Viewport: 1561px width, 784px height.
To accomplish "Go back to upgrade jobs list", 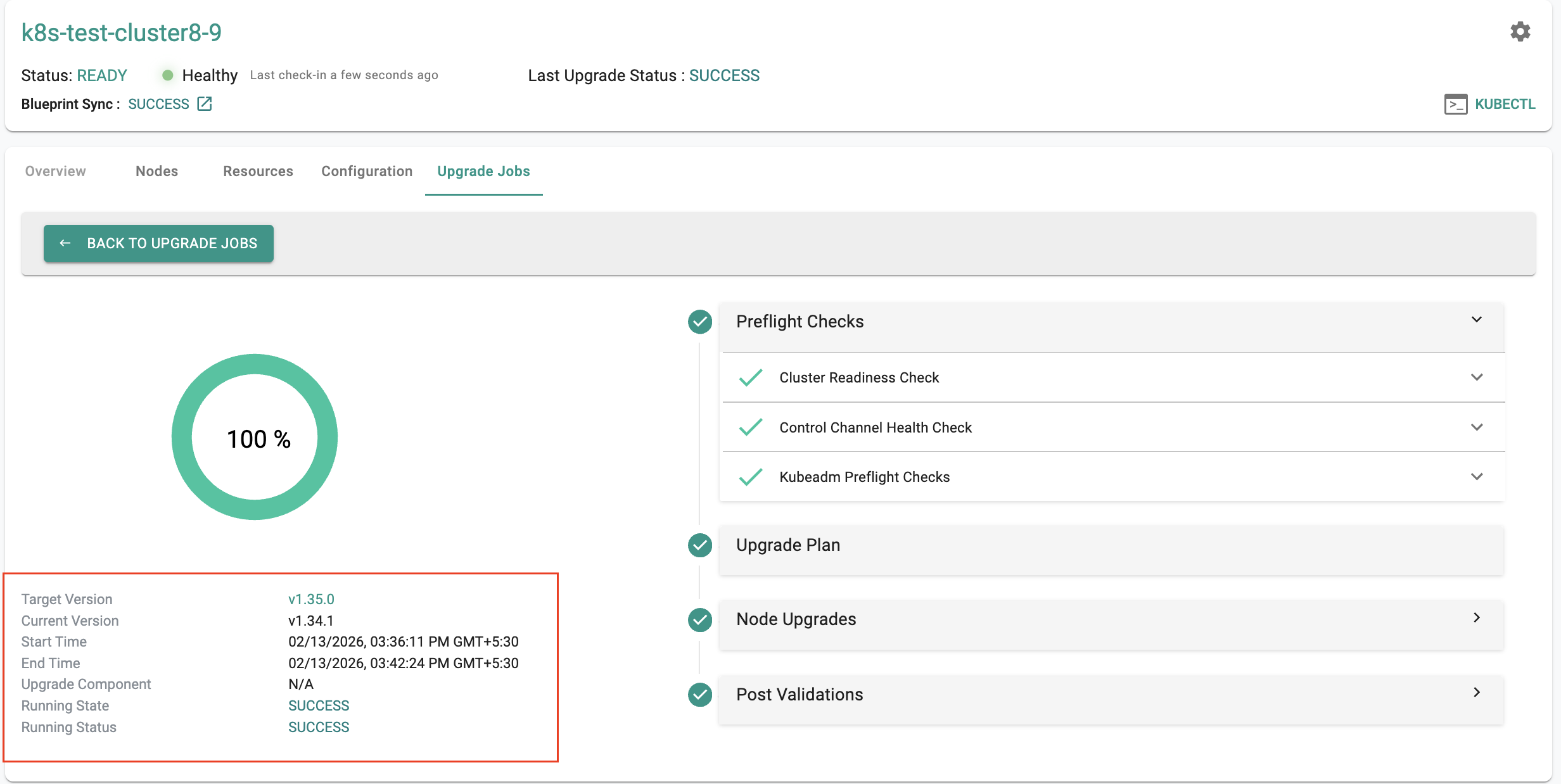I will [x=158, y=243].
